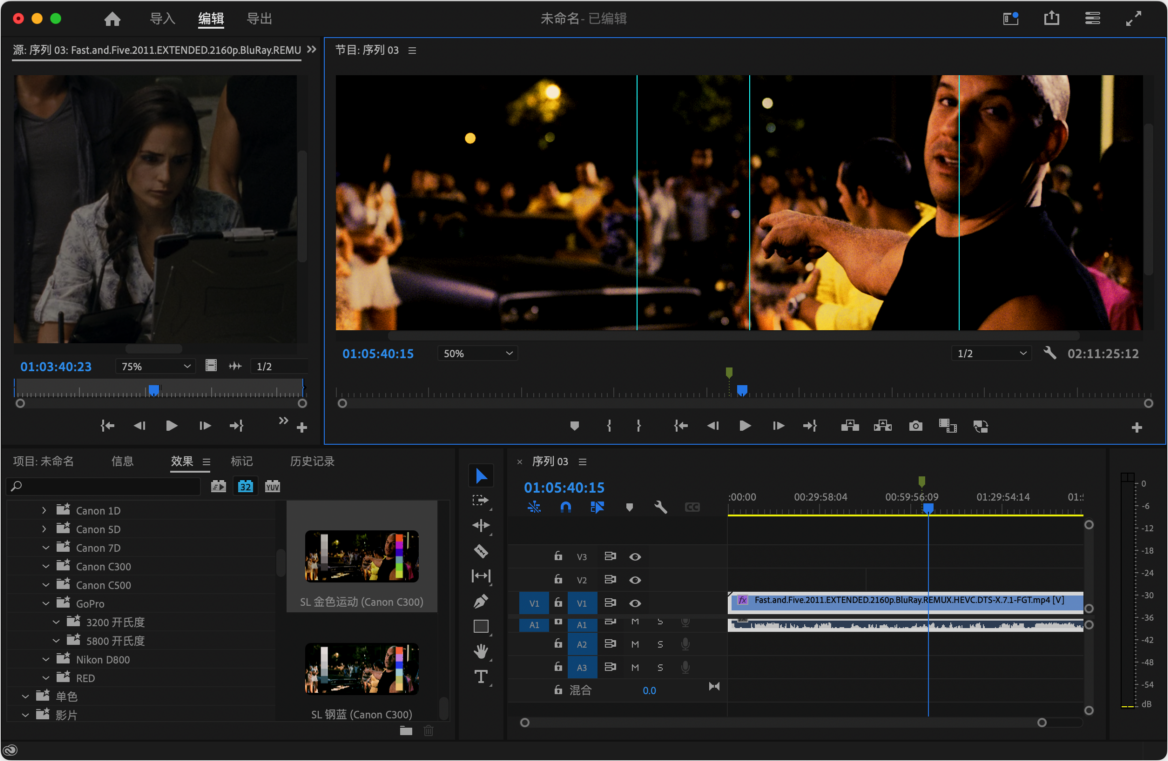Click Go to In point in Program monitor

[x=680, y=426]
